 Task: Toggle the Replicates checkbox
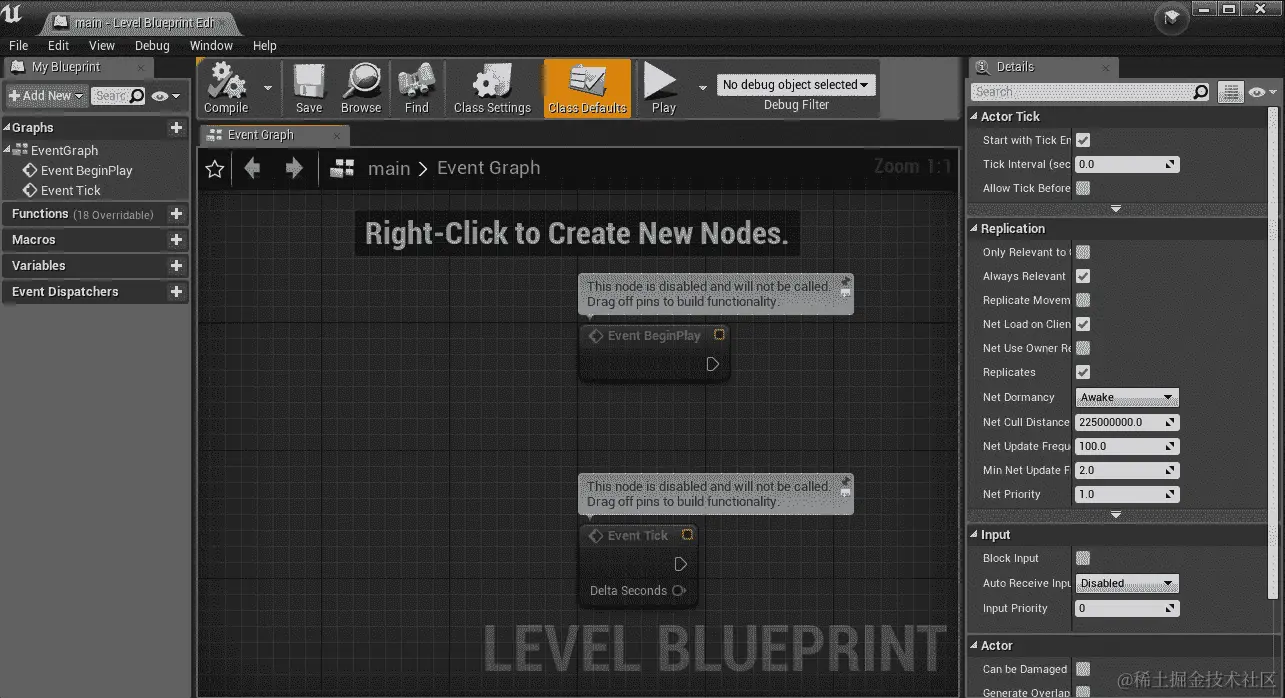[x=1083, y=372]
